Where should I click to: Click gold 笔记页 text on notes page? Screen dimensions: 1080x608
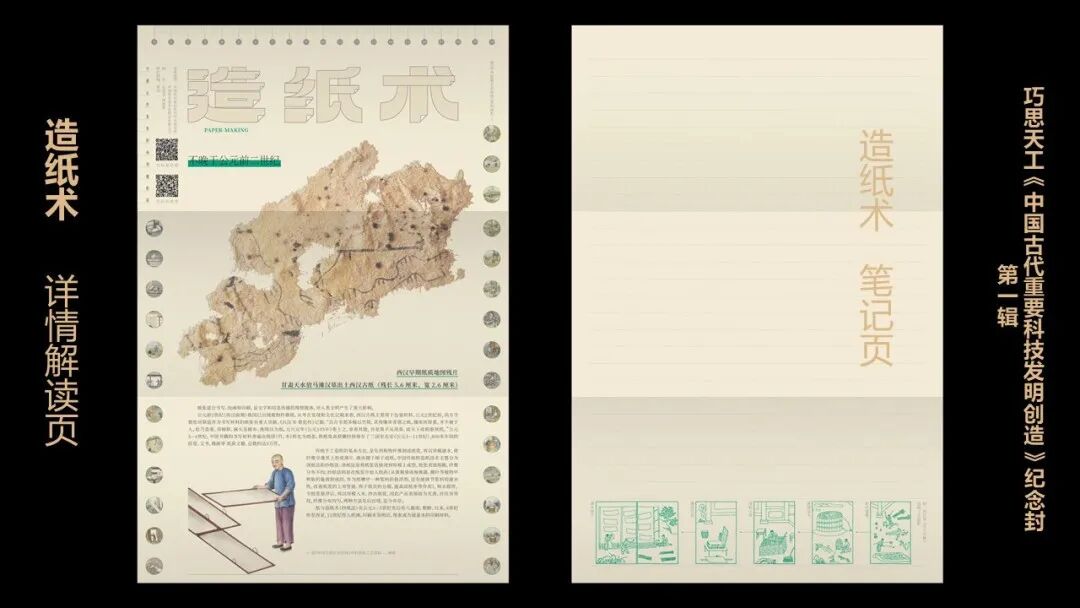click(x=876, y=315)
